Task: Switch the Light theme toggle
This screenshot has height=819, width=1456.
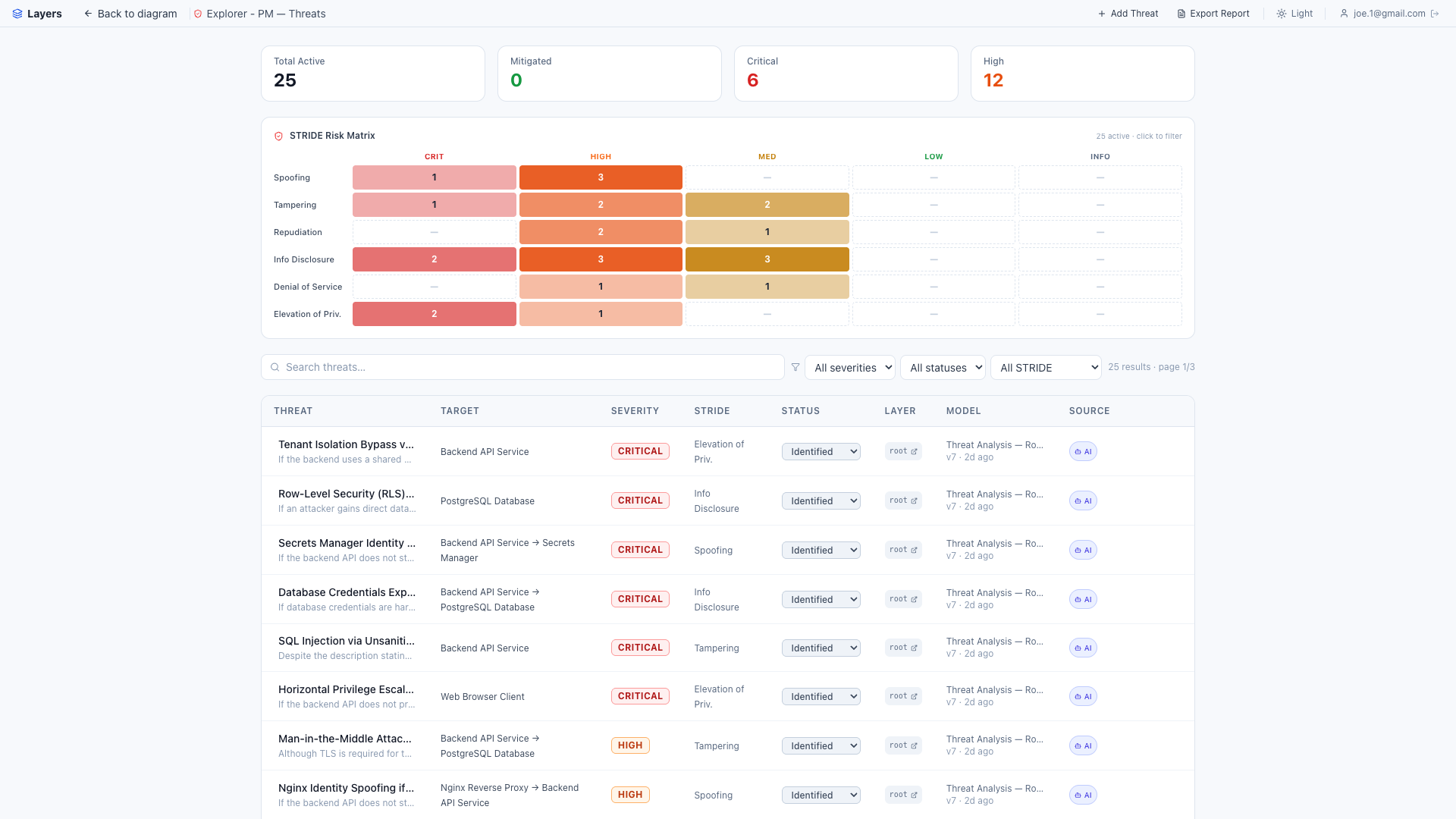Action: pyautogui.click(x=1294, y=14)
